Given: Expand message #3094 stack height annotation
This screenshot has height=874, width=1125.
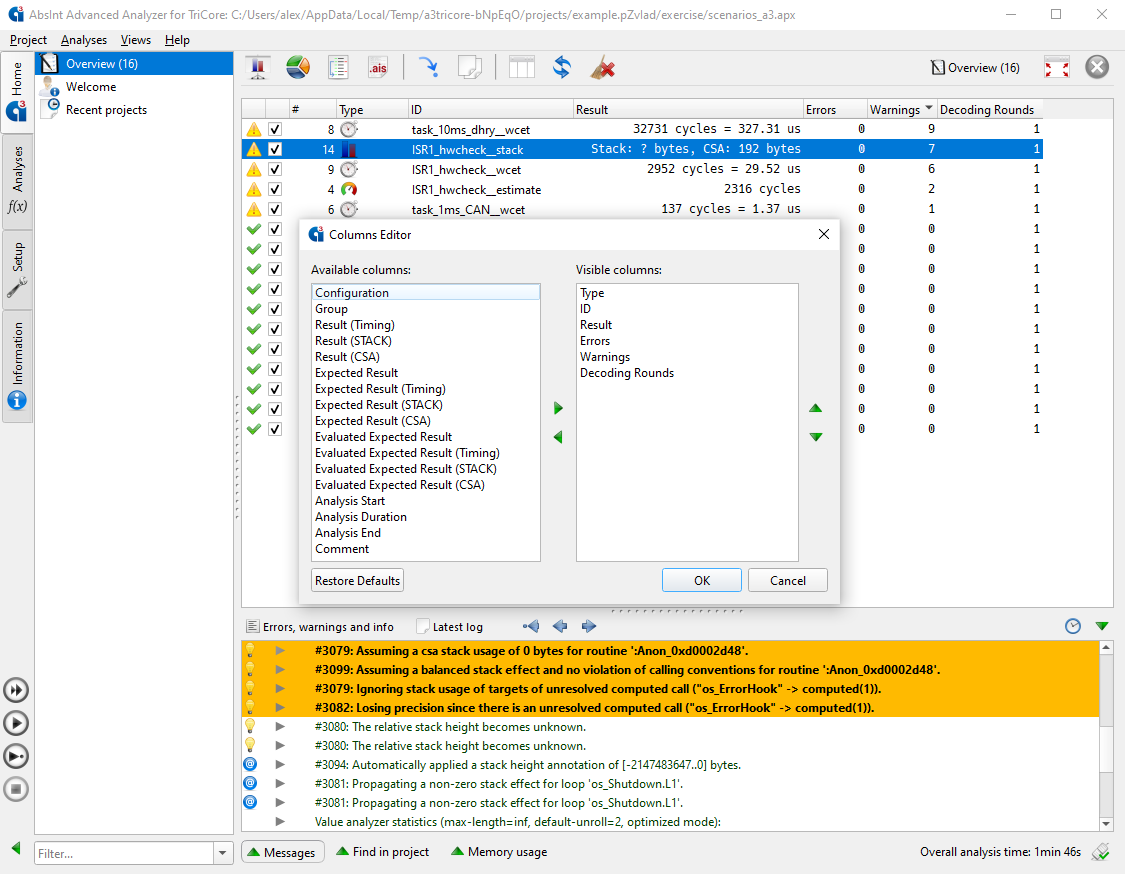Looking at the screenshot, I should point(281,765).
